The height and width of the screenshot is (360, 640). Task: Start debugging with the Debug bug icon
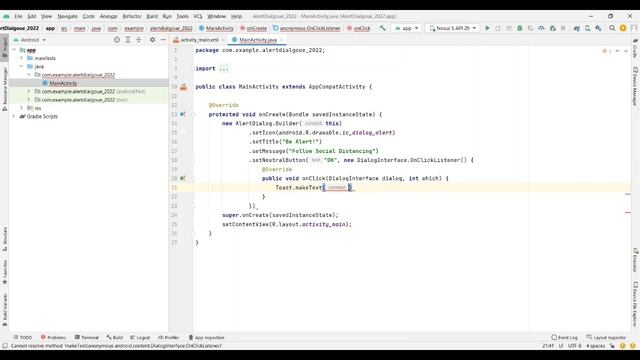tap(520, 28)
